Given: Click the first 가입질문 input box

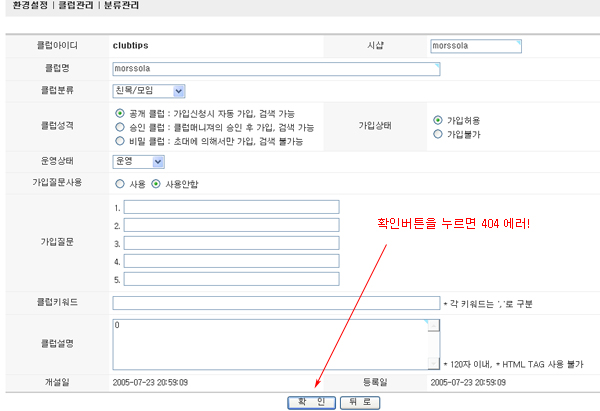Looking at the screenshot, I should tap(231, 207).
